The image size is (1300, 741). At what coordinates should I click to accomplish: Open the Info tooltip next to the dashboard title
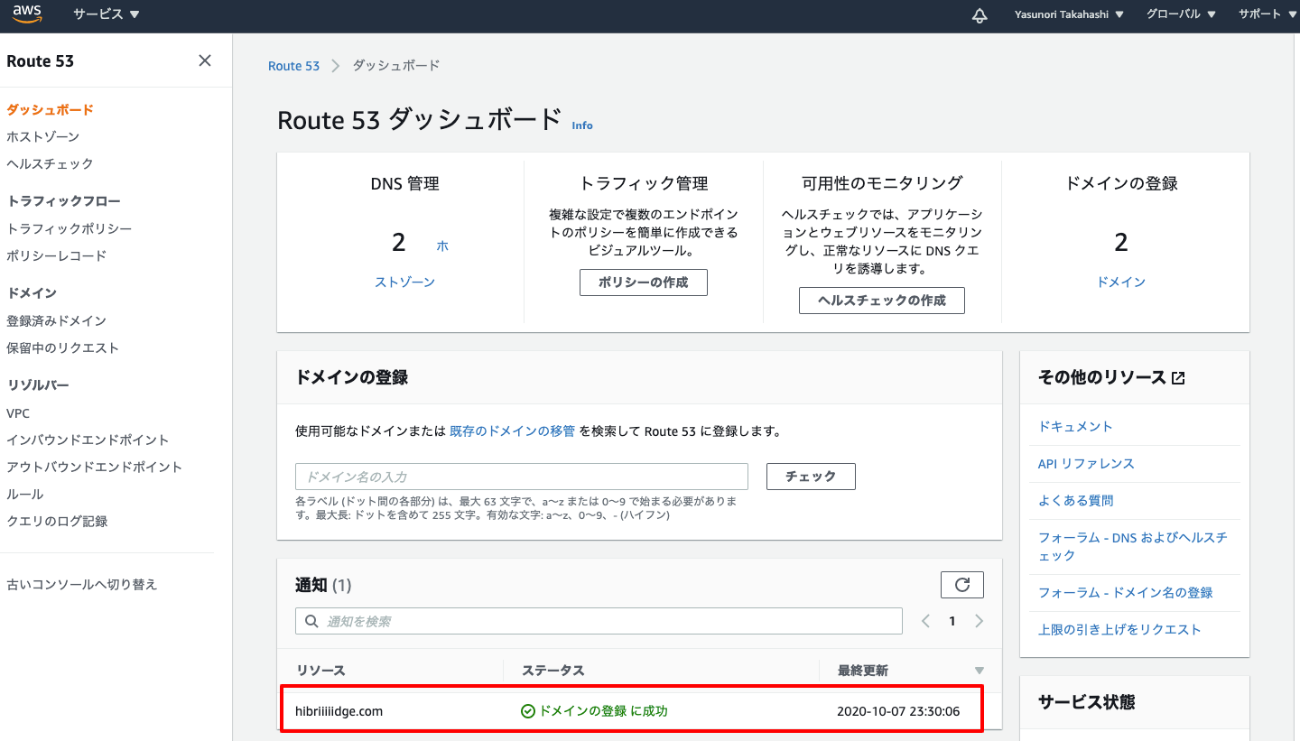click(x=582, y=125)
